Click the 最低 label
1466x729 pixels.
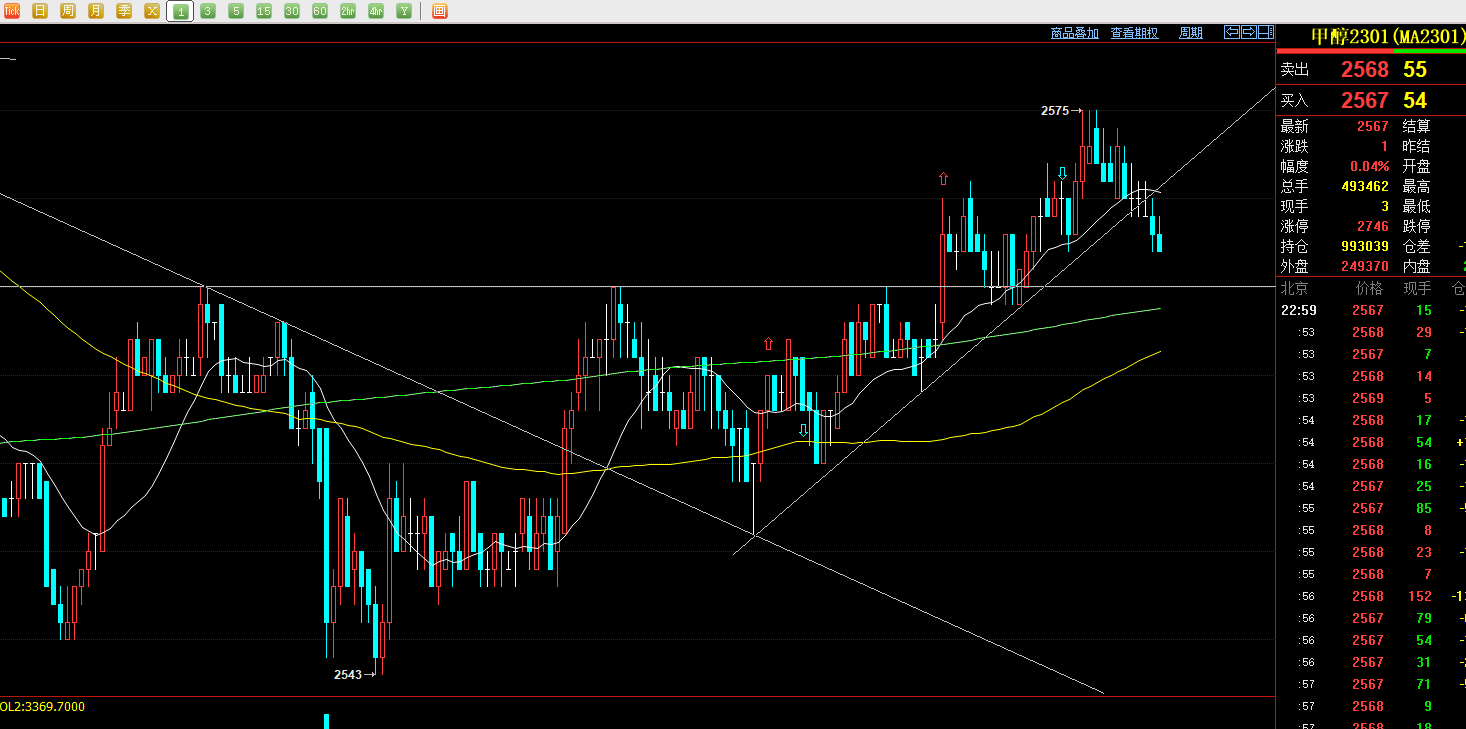coord(1416,206)
